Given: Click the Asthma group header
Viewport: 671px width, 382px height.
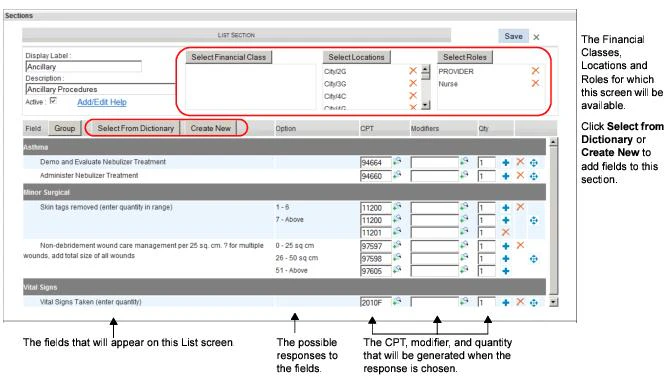Looking at the screenshot, I should click(x=285, y=147).
